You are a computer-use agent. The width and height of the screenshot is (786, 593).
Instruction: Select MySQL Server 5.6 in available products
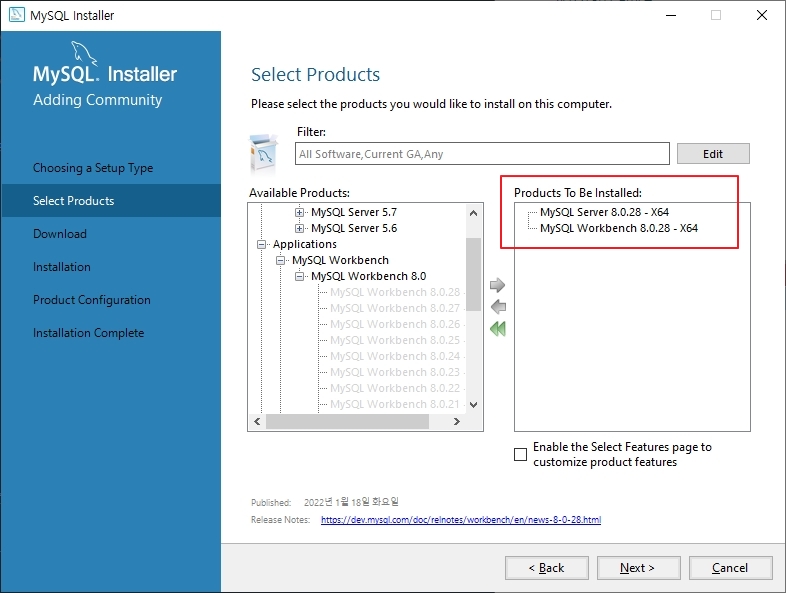pyautogui.click(x=354, y=228)
